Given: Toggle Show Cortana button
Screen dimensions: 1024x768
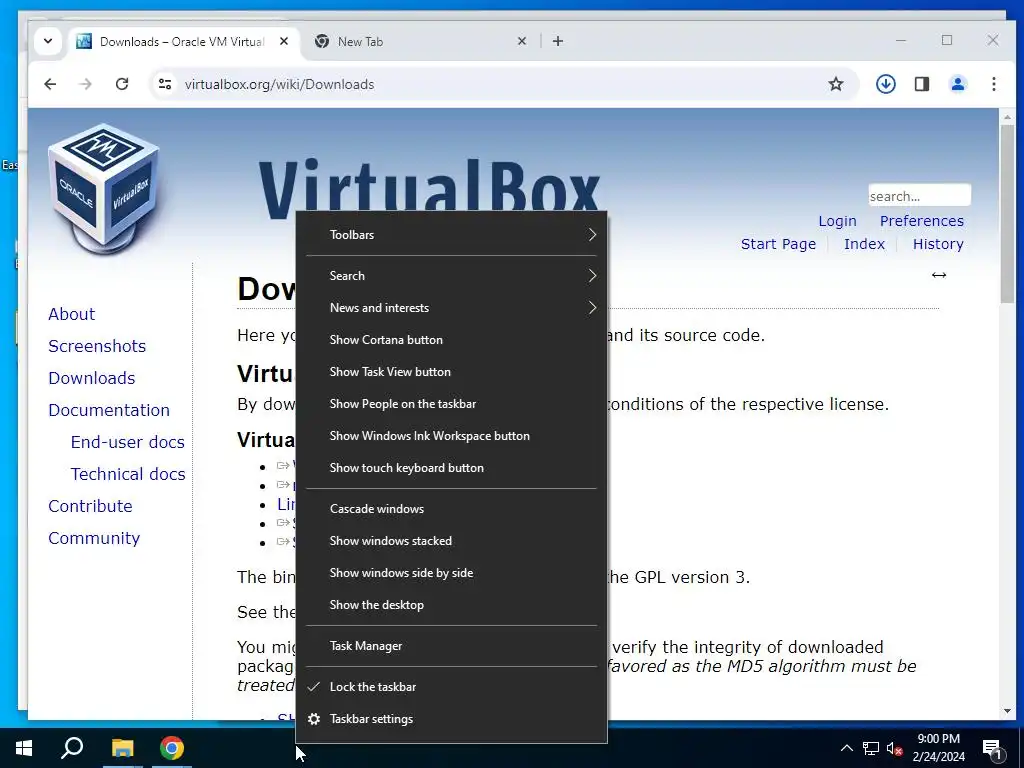Looking at the screenshot, I should 451,340.
